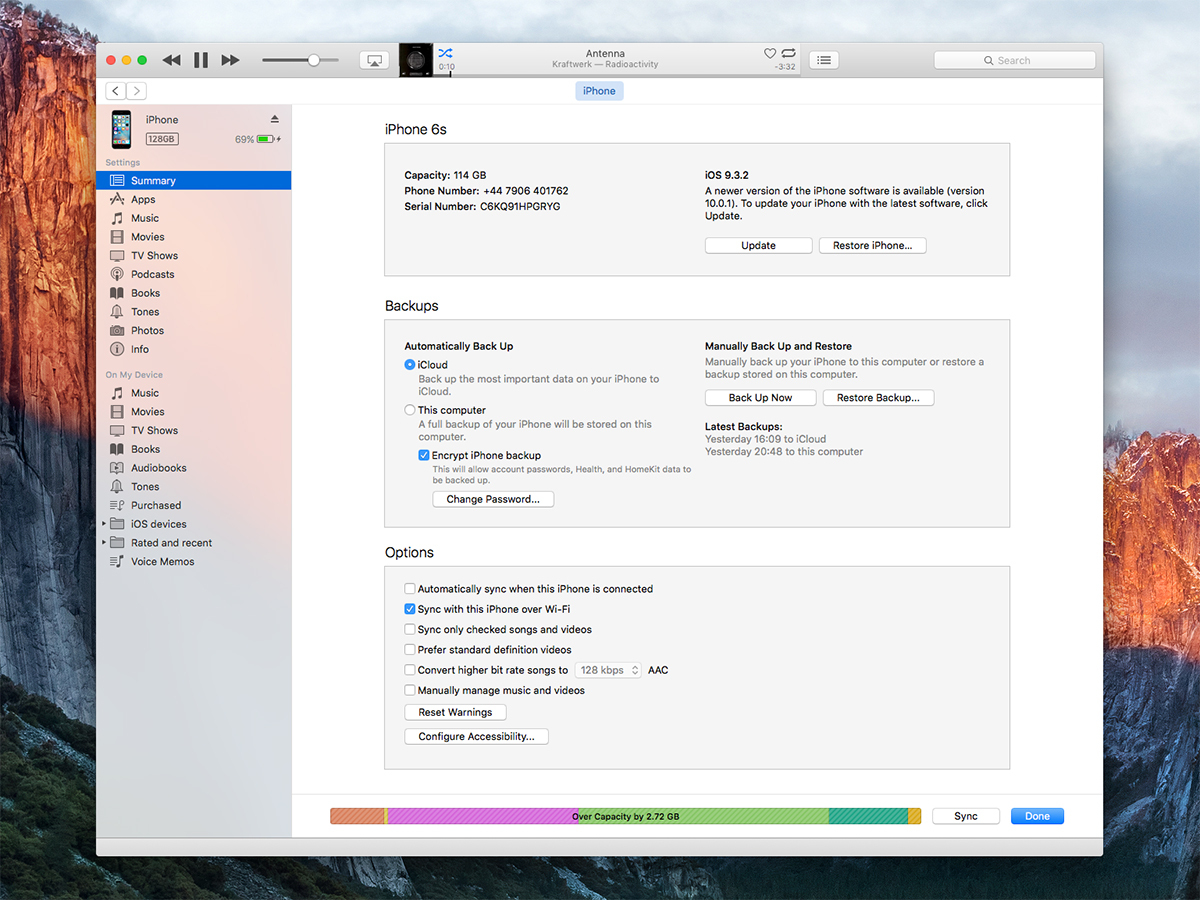Enable Manually manage music and videos
Image resolution: width=1200 pixels, height=900 pixels.
(410, 690)
